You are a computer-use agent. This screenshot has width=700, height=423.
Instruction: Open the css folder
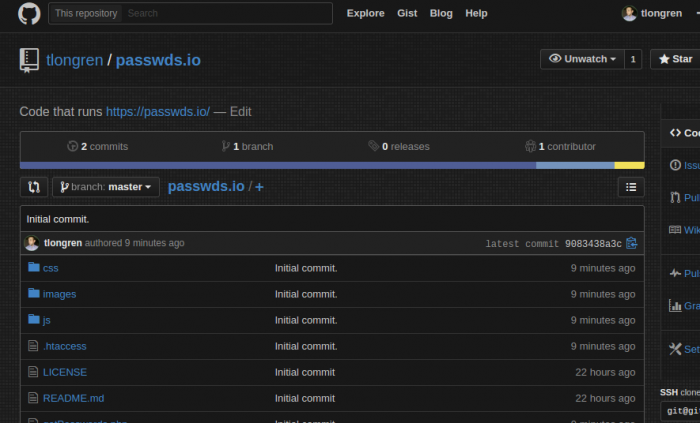(50, 268)
